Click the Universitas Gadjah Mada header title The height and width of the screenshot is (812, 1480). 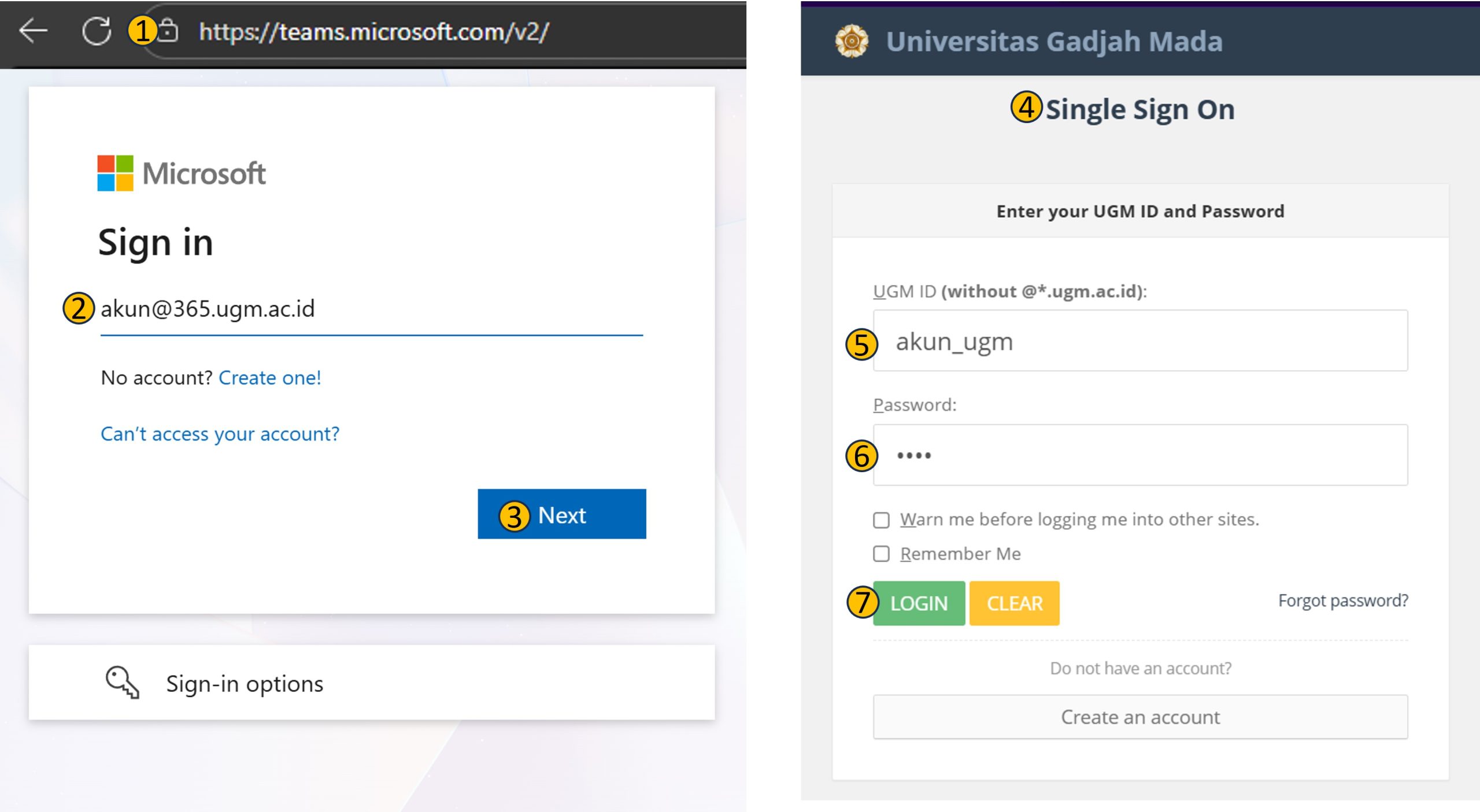click(x=1054, y=42)
